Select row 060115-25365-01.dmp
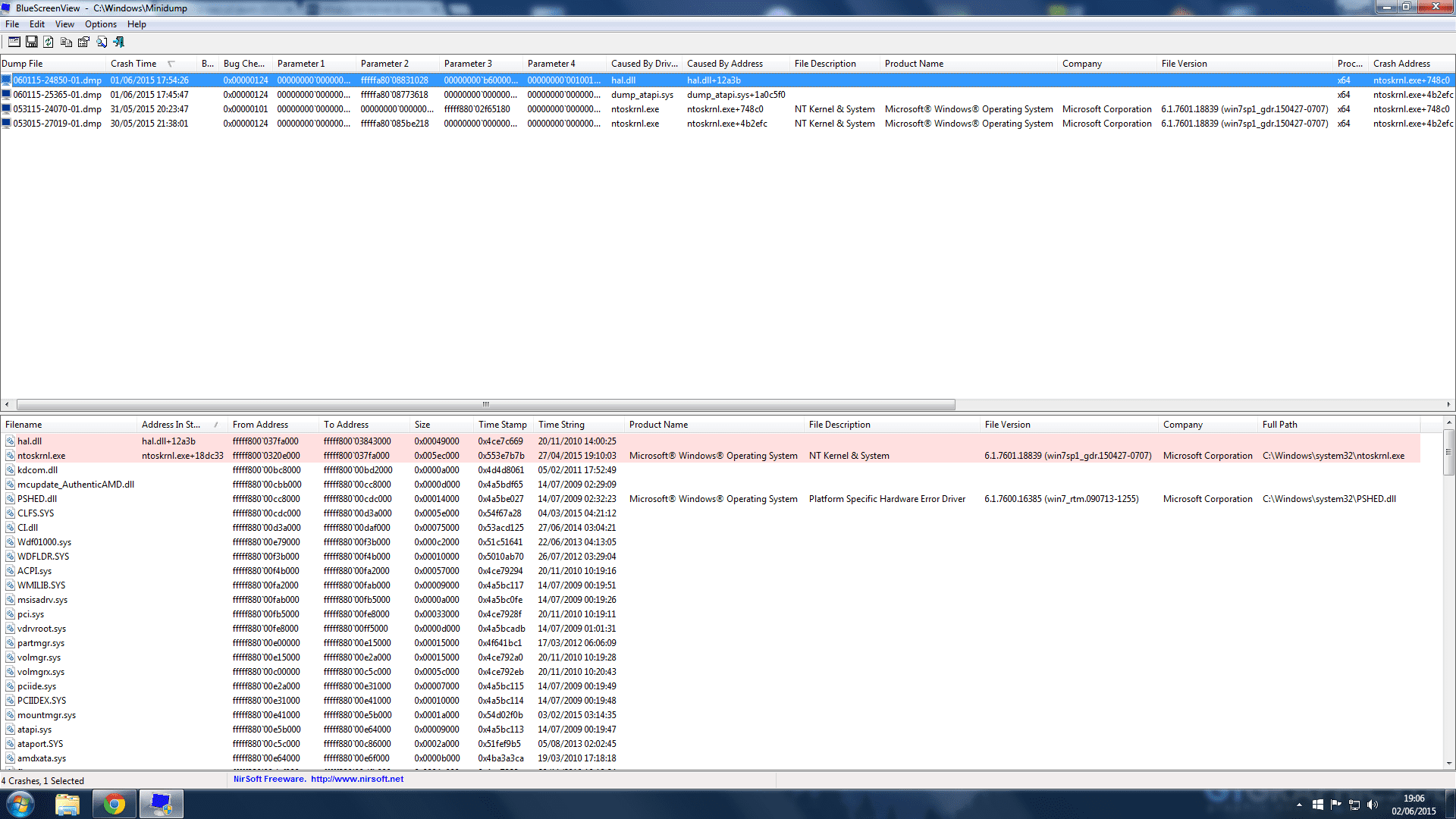 pyautogui.click(x=727, y=95)
